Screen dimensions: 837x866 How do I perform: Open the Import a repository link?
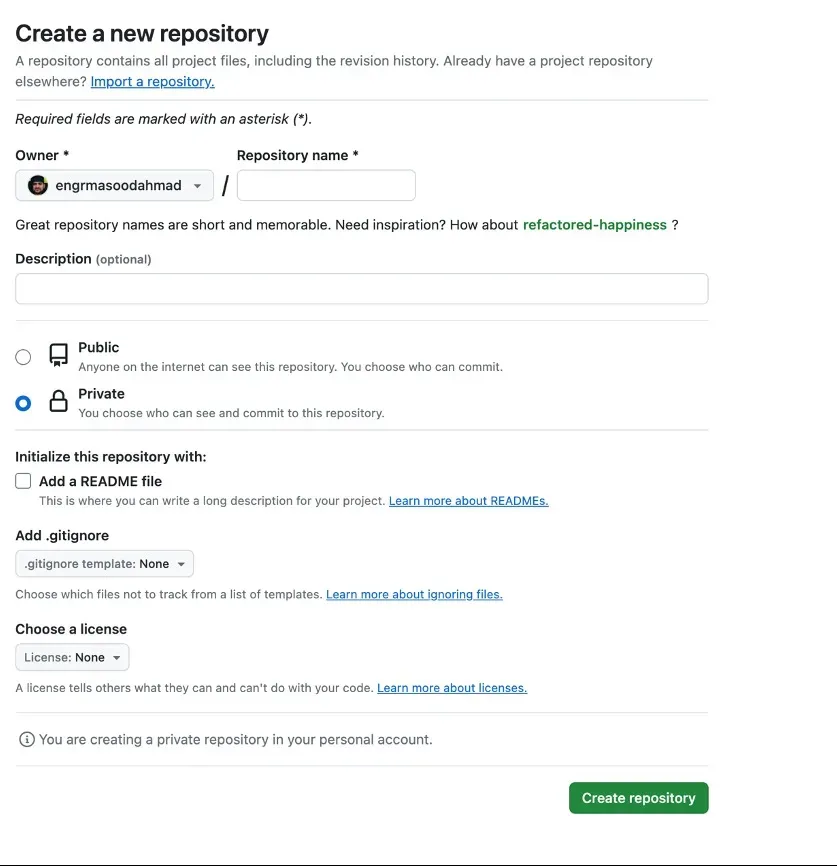(x=152, y=81)
